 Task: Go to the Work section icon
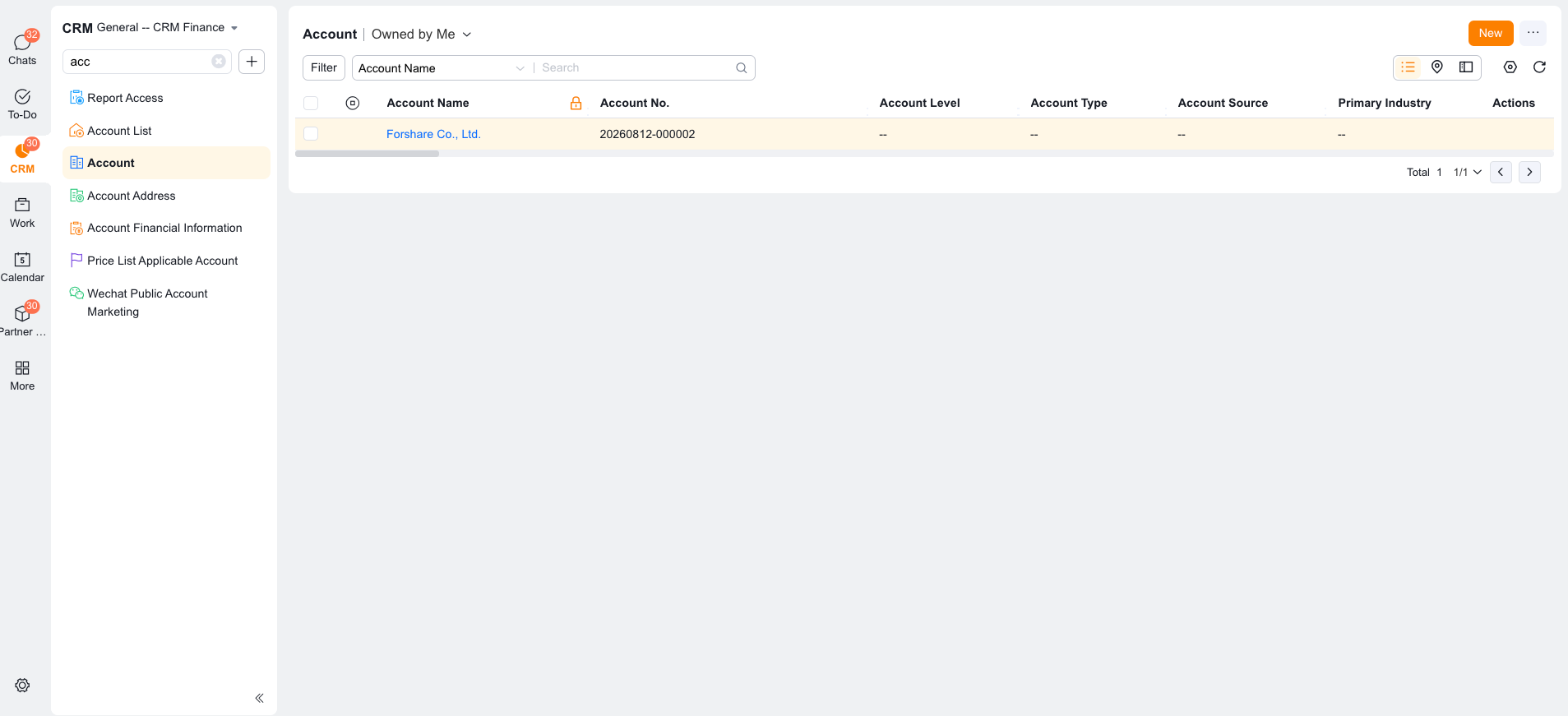pyautogui.click(x=22, y=206)
